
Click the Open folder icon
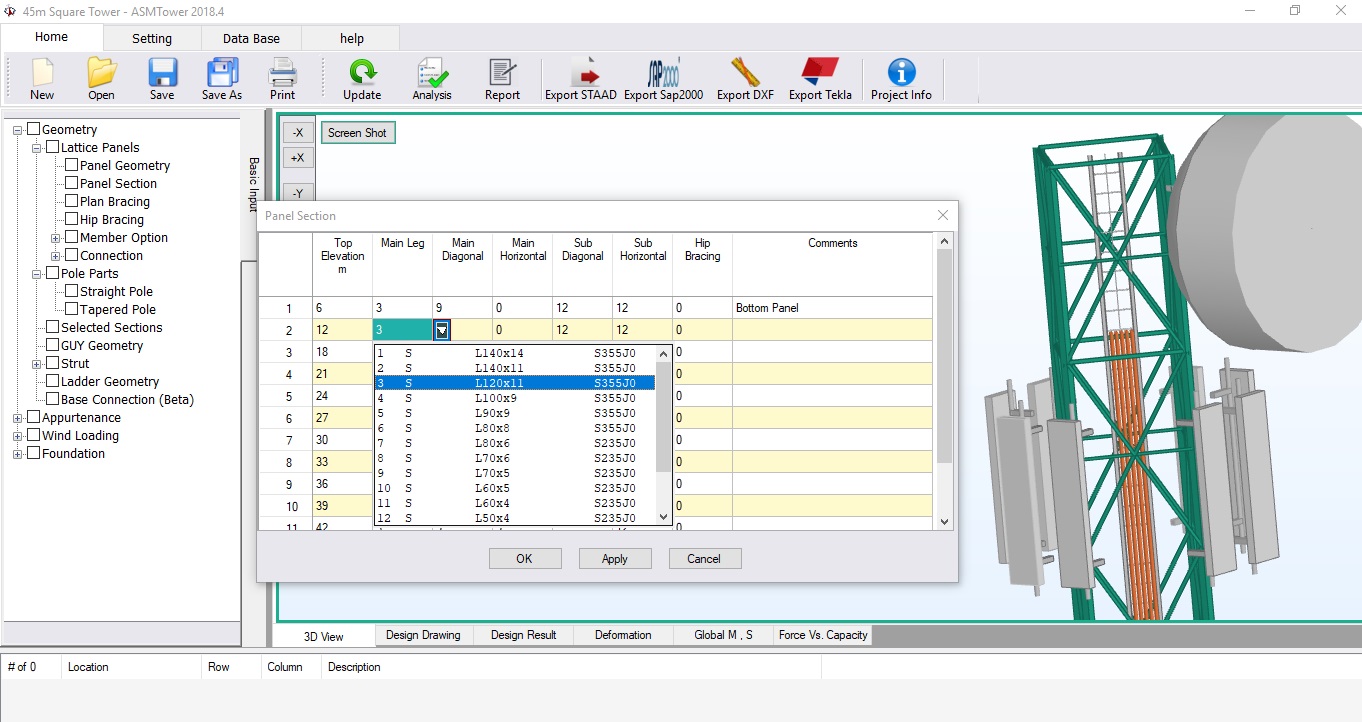[101, 79]
